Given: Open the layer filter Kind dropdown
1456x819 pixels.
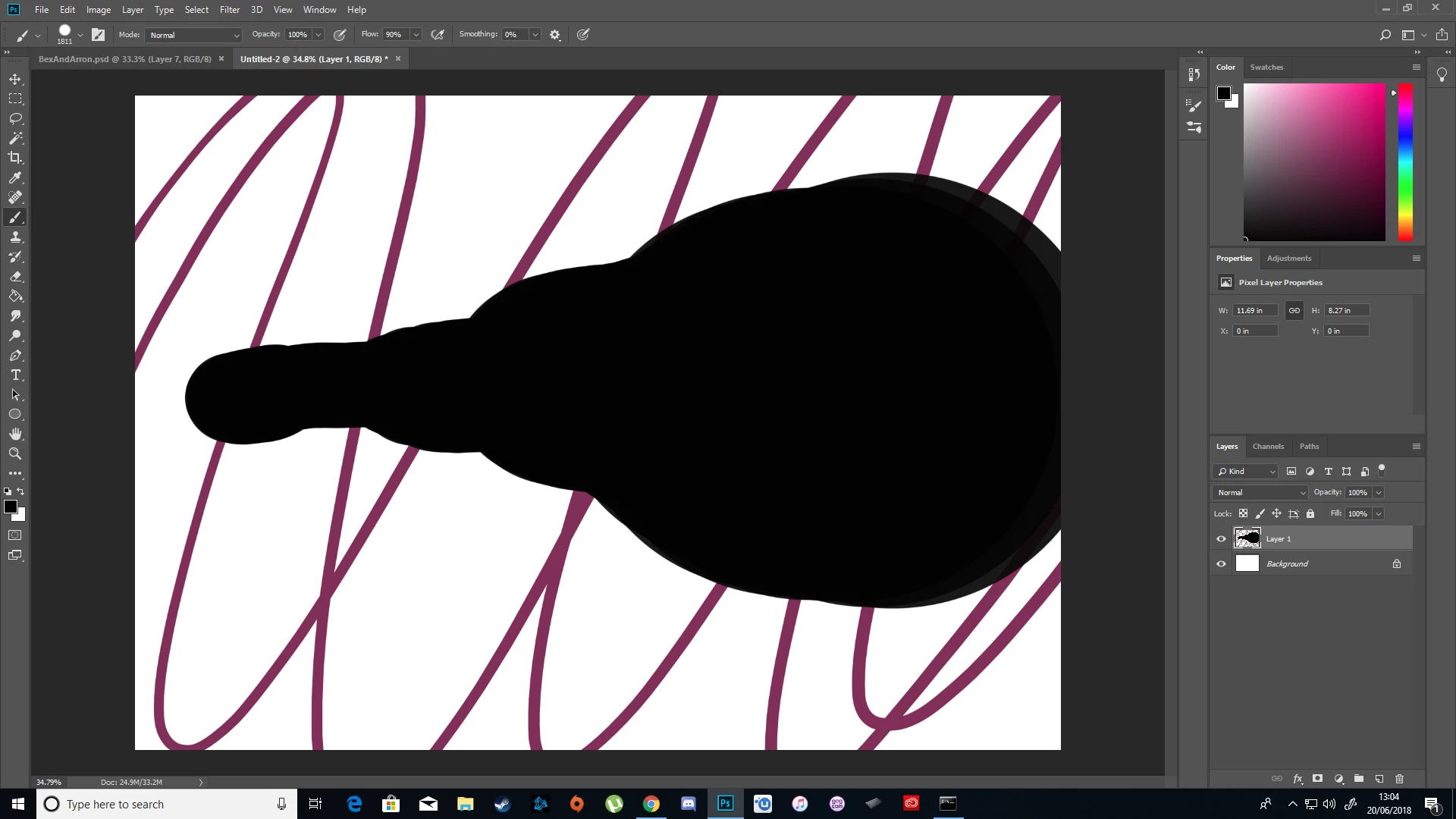Looking at the screenshot, I should tap(1247, 471).
